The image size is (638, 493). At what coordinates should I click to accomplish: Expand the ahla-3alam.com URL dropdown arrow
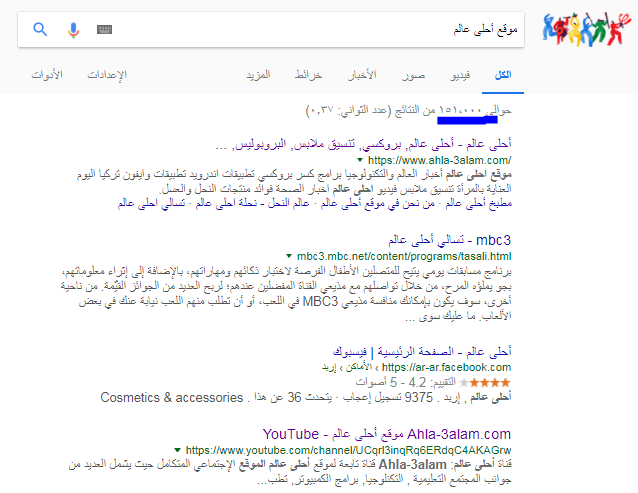pos(360,160)
